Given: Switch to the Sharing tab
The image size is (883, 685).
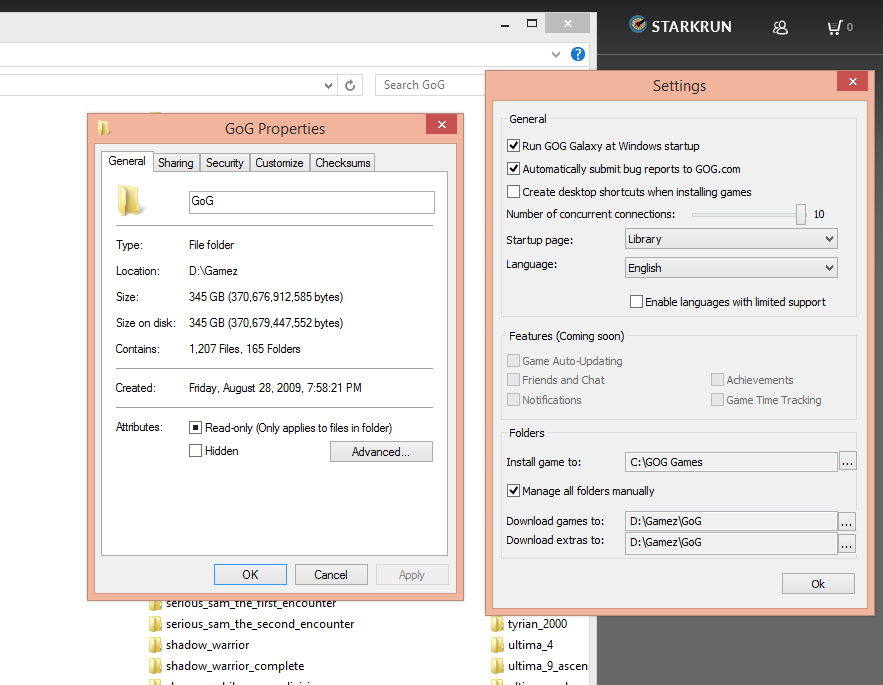Looking at the screenshot, I should [x=176, y=163].
